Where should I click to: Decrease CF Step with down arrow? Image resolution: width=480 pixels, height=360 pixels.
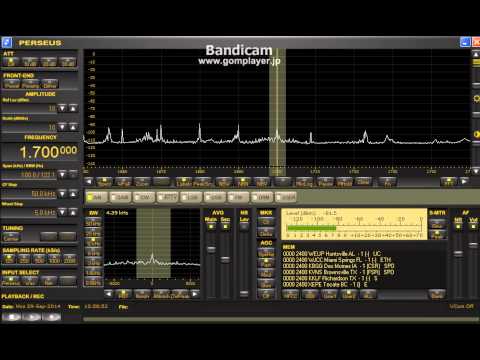click(x=62, y=194)
